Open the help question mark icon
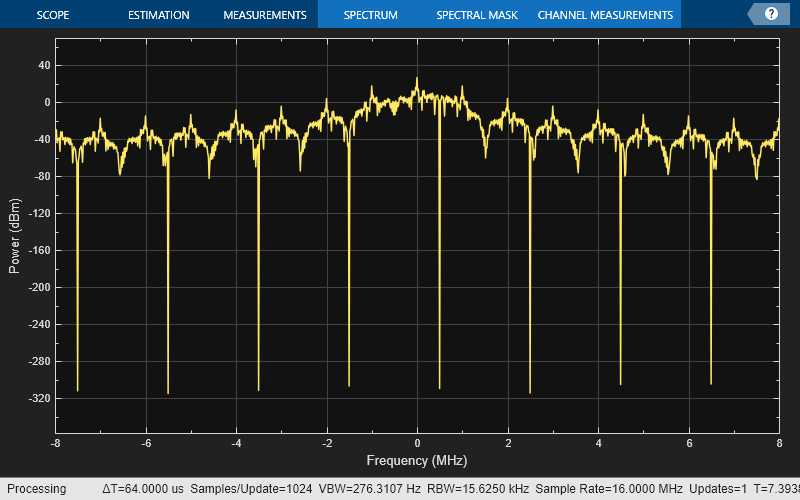800x500 pixels. (771, 14)
